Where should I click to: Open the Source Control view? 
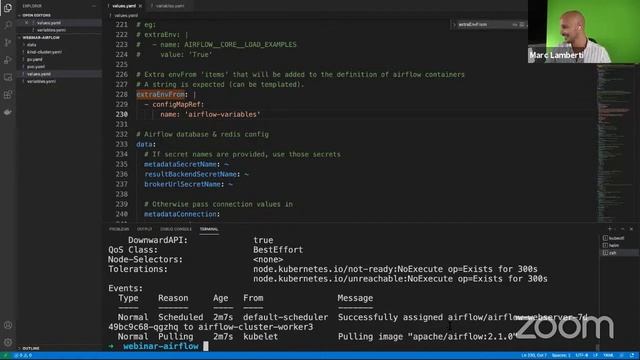click(x=8, y=42)
